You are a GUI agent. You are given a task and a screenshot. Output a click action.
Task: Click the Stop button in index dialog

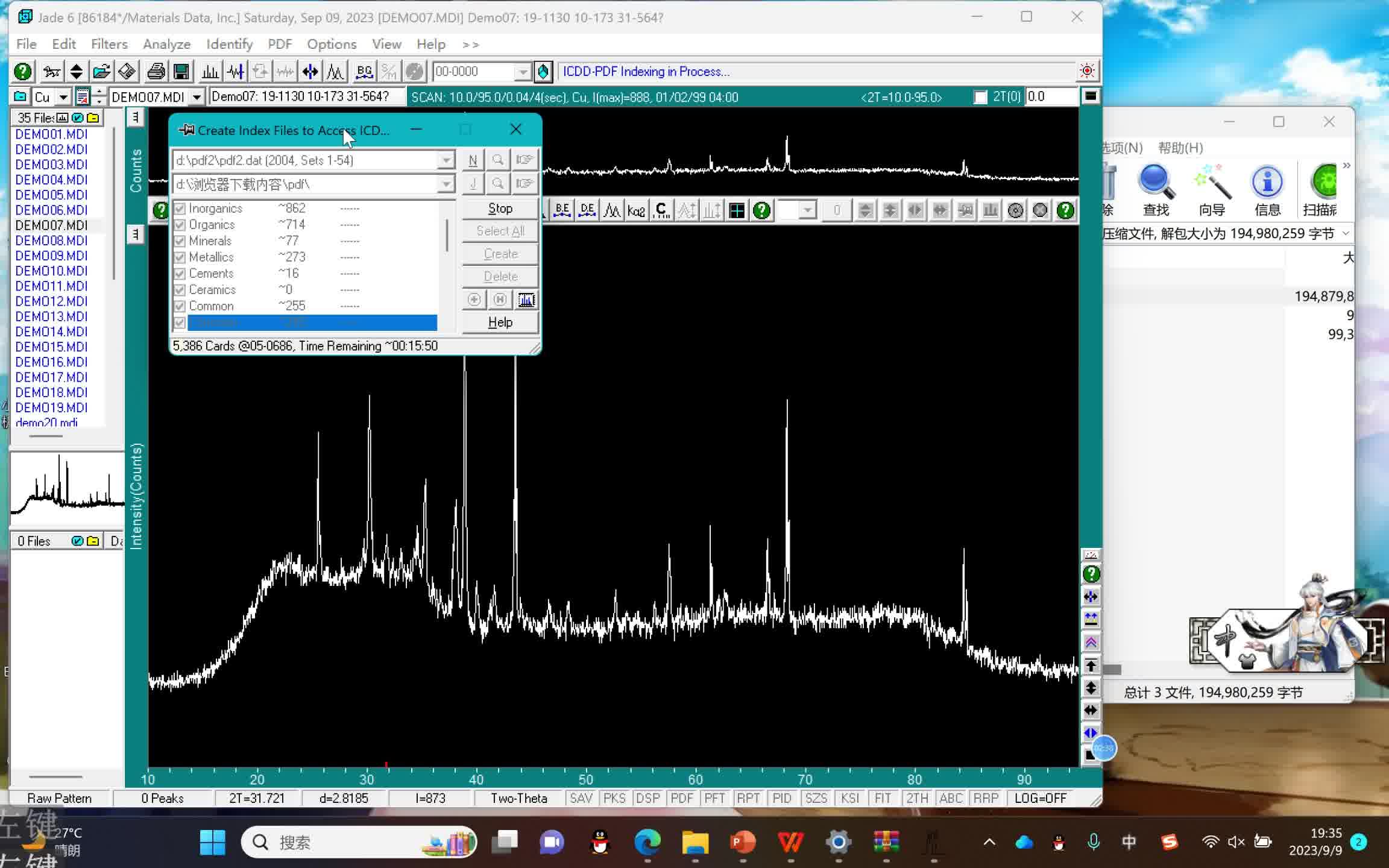[499, 208]
